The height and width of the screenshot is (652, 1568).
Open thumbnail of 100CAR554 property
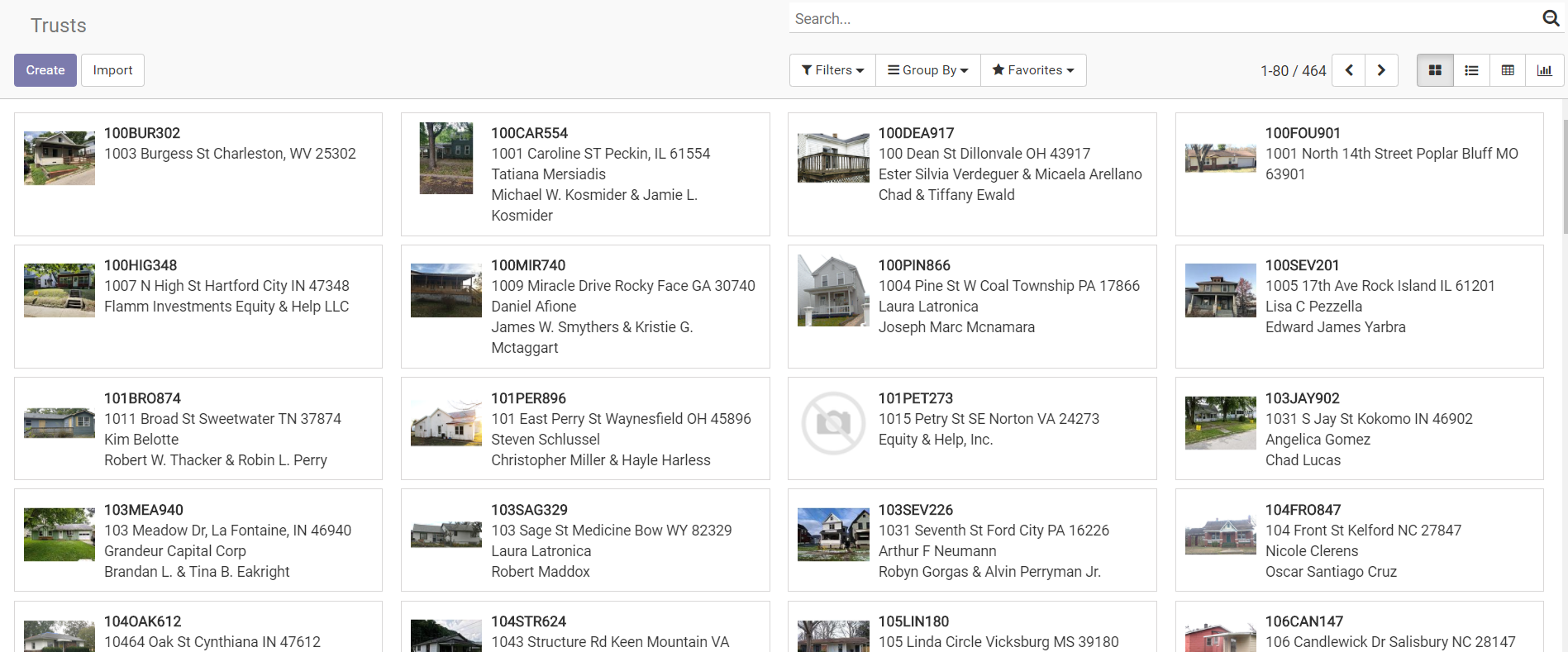tap(446, 159)
